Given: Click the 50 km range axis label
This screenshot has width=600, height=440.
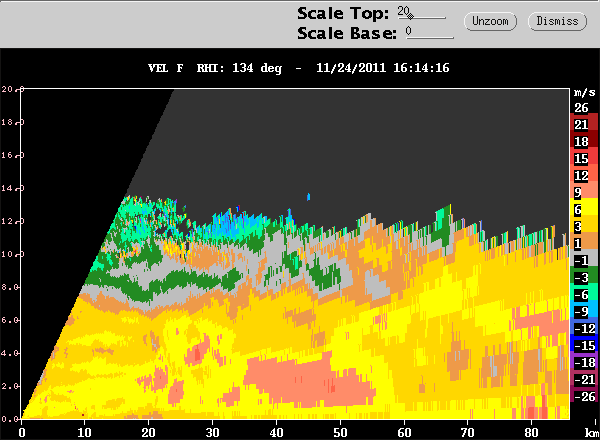Looking at the screenshot, I should (340, 433).
